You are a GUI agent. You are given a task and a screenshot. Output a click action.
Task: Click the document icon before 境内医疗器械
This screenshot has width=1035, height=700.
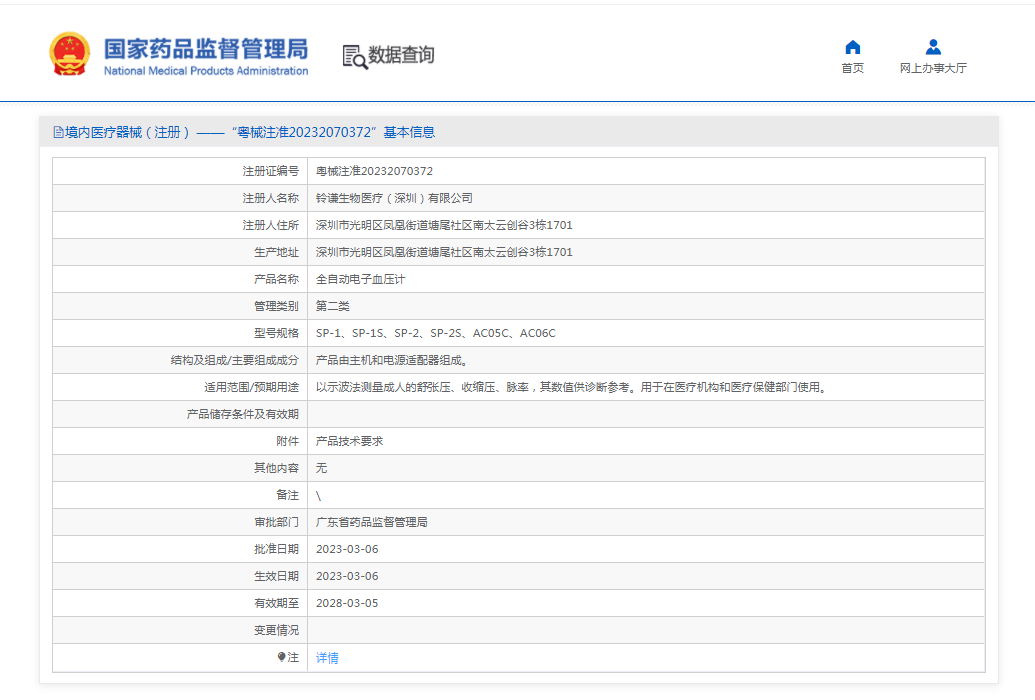click(58, 132)
